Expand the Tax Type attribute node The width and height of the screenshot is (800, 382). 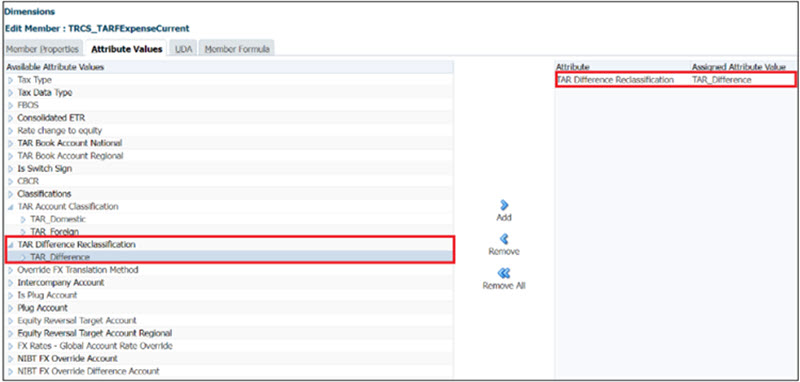[11, 80]
